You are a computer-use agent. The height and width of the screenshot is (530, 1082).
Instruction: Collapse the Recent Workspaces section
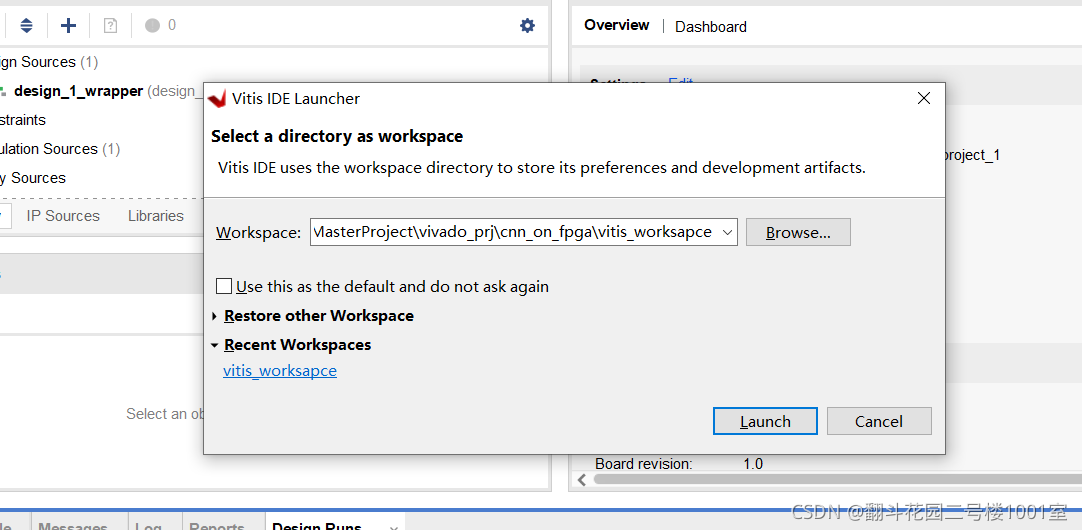coord(215,345)
